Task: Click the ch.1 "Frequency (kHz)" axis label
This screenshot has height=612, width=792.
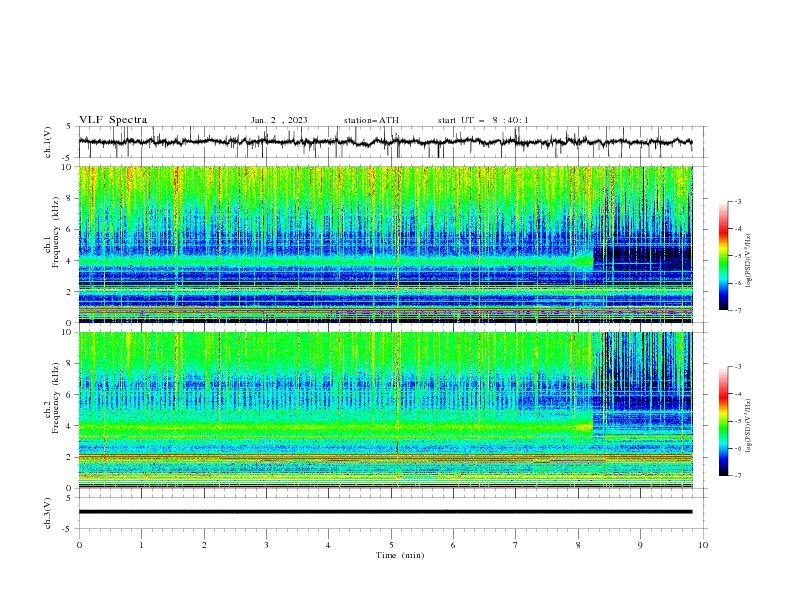Action: (x=56, y=233)
